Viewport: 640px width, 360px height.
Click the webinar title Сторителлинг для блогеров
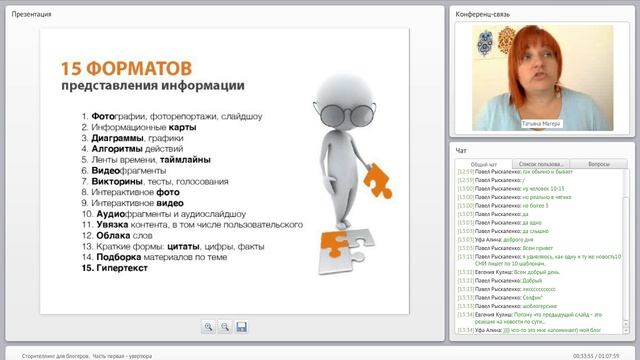87,356
